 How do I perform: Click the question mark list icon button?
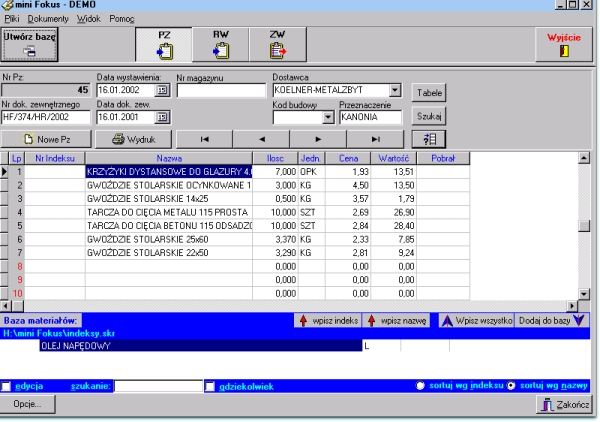pyautogui.click(x=429, y=139)
